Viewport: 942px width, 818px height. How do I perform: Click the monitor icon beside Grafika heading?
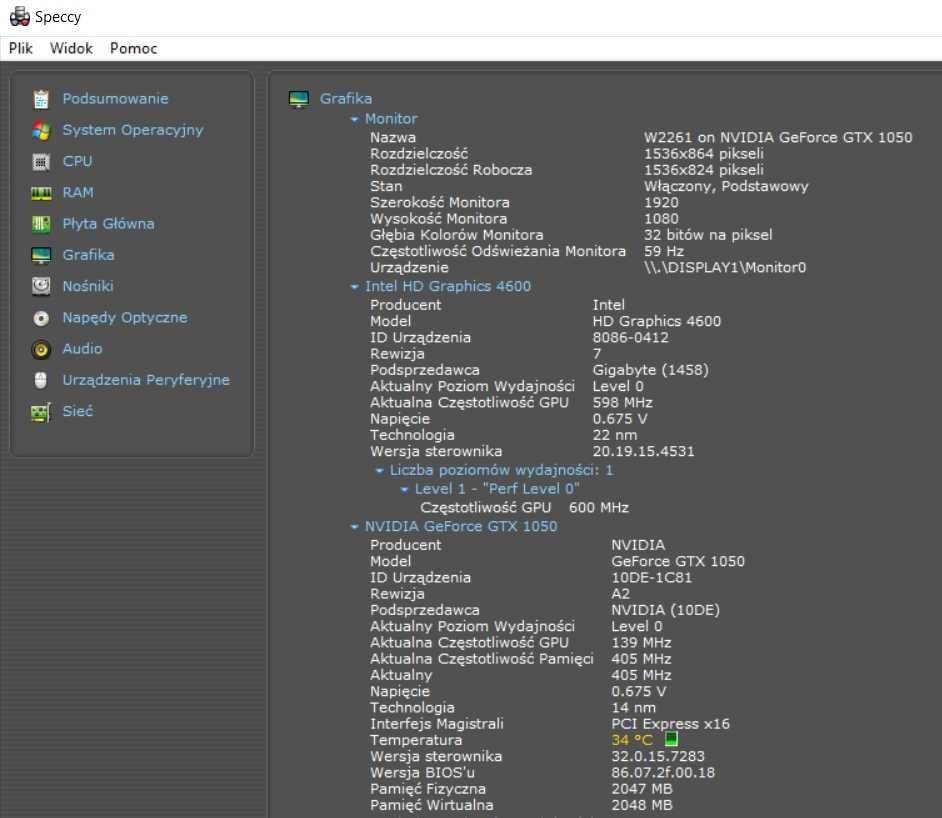click(299, 99)
